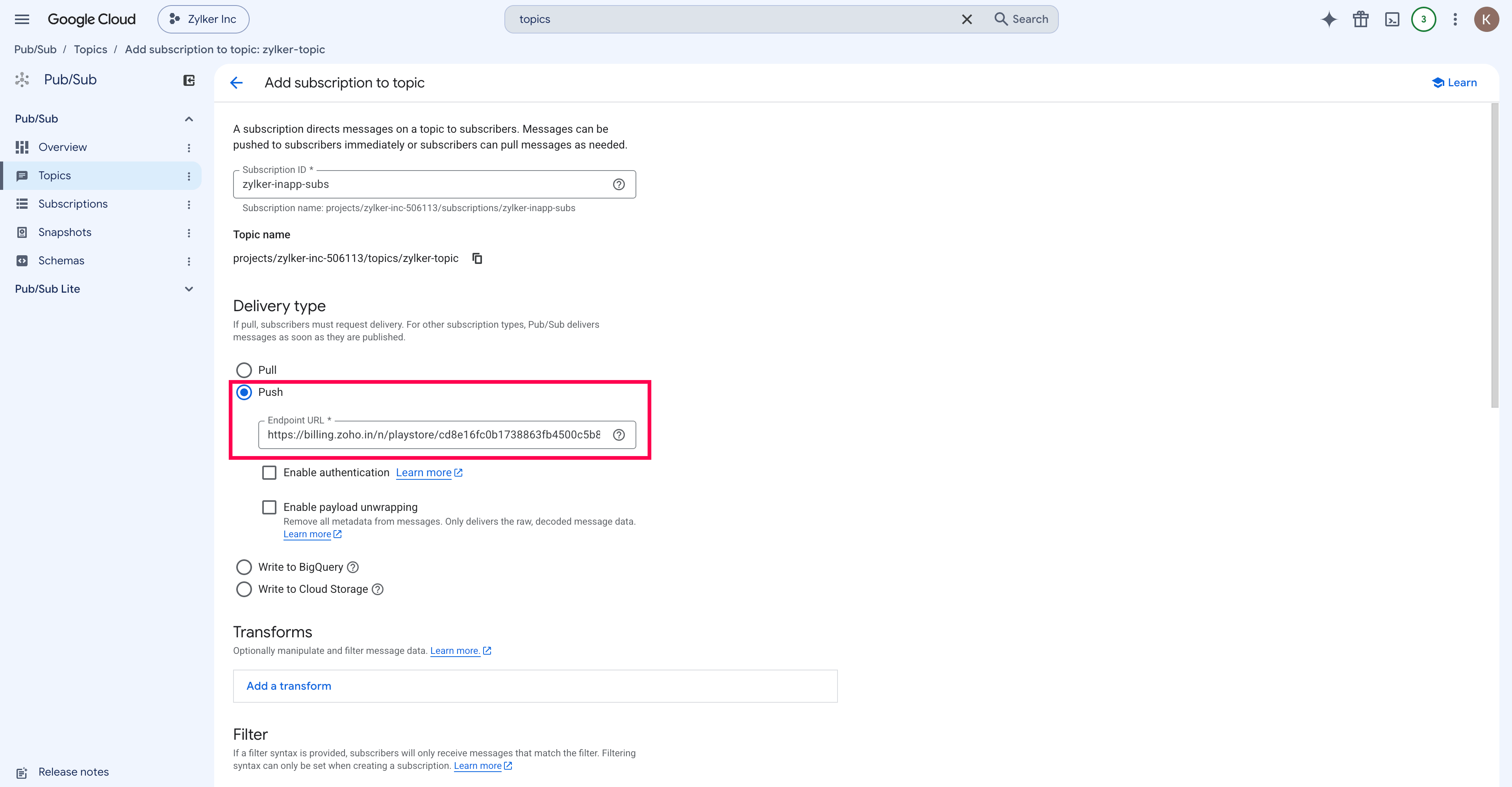Select Write to Cloud Storage delivery type
The width and height of the screenshot is (1512, 787).
pyautogui.click(x=244, y=589)
